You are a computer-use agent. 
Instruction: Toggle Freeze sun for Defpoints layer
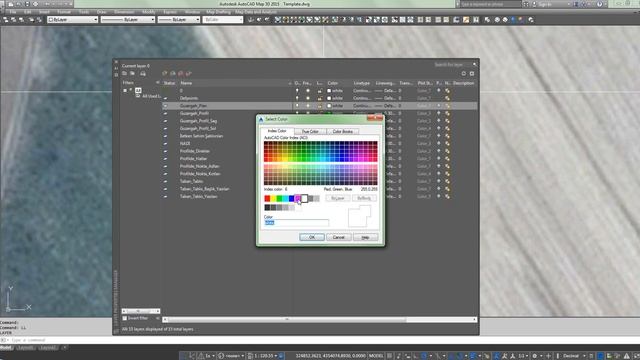click(x=308, y=98)
